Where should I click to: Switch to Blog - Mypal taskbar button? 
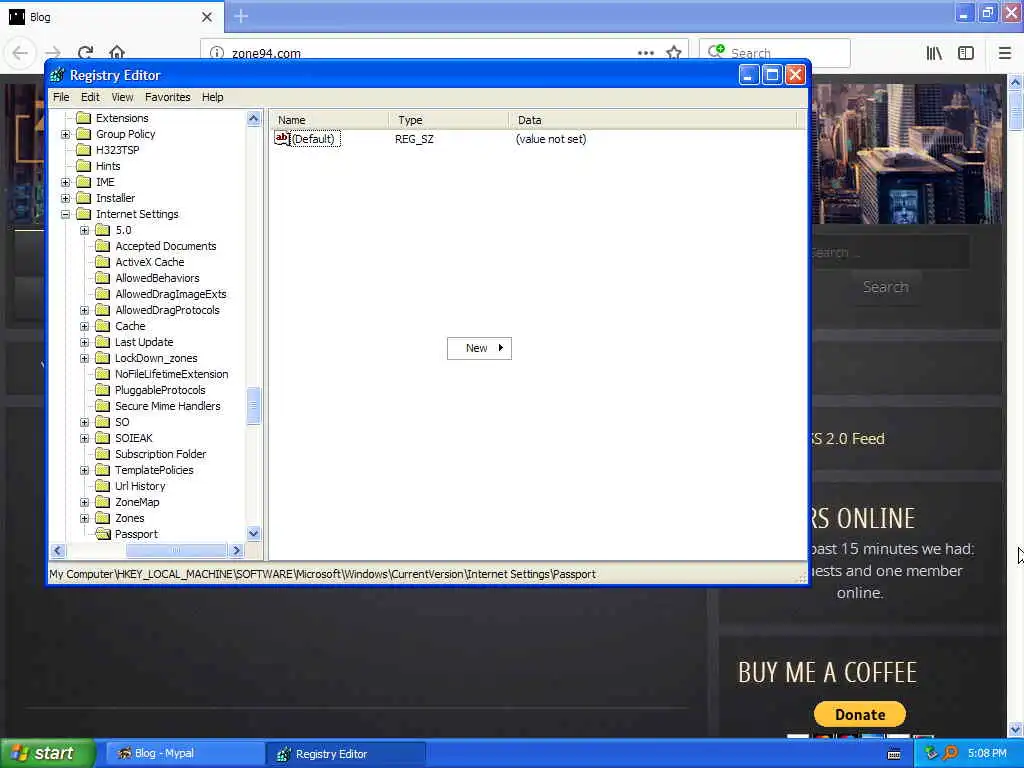pyautogui.click(x=183, y=754)
